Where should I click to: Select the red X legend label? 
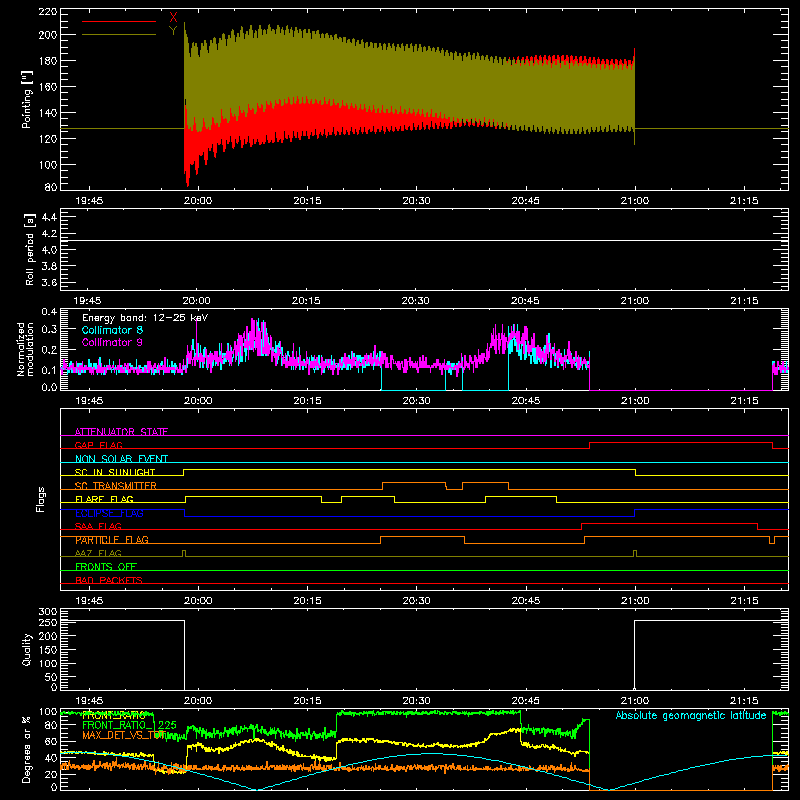click(x=173, y=17)
